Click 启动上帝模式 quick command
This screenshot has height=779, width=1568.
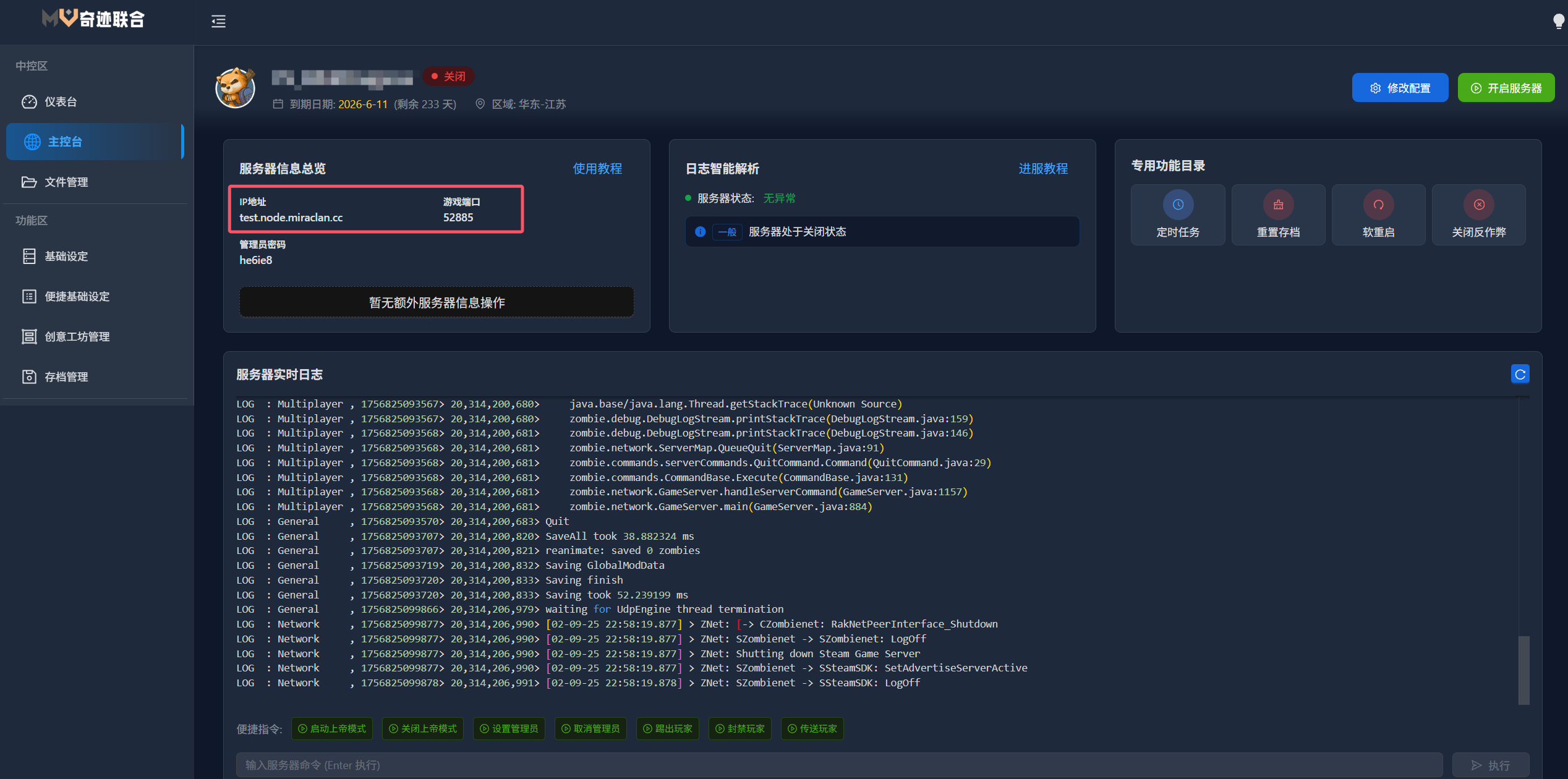click(332, 728)
